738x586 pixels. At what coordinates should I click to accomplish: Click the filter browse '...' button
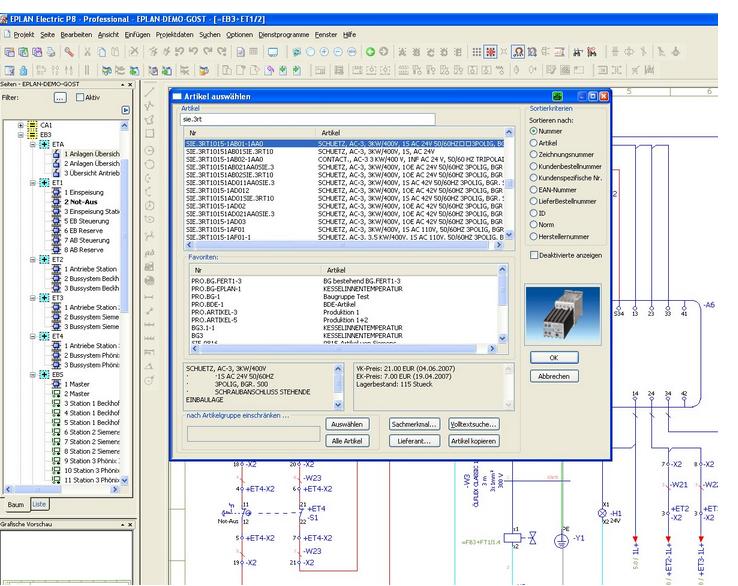[60, 98]
